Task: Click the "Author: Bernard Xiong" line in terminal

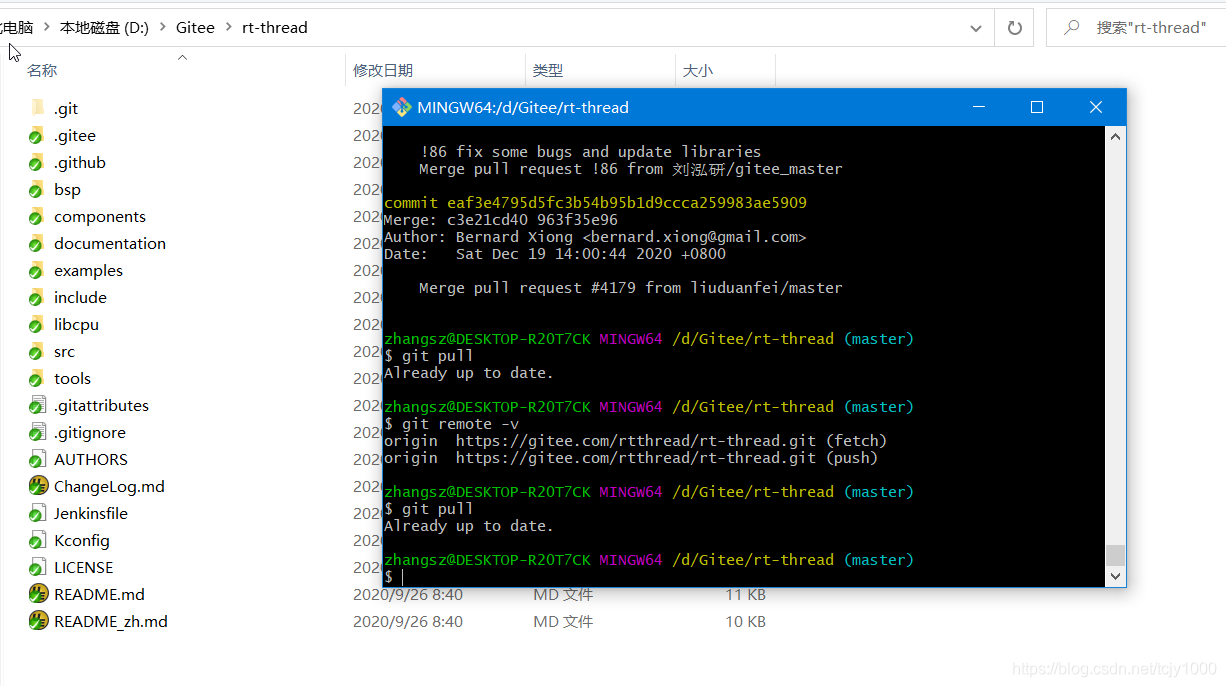Action: click(595, 237)
